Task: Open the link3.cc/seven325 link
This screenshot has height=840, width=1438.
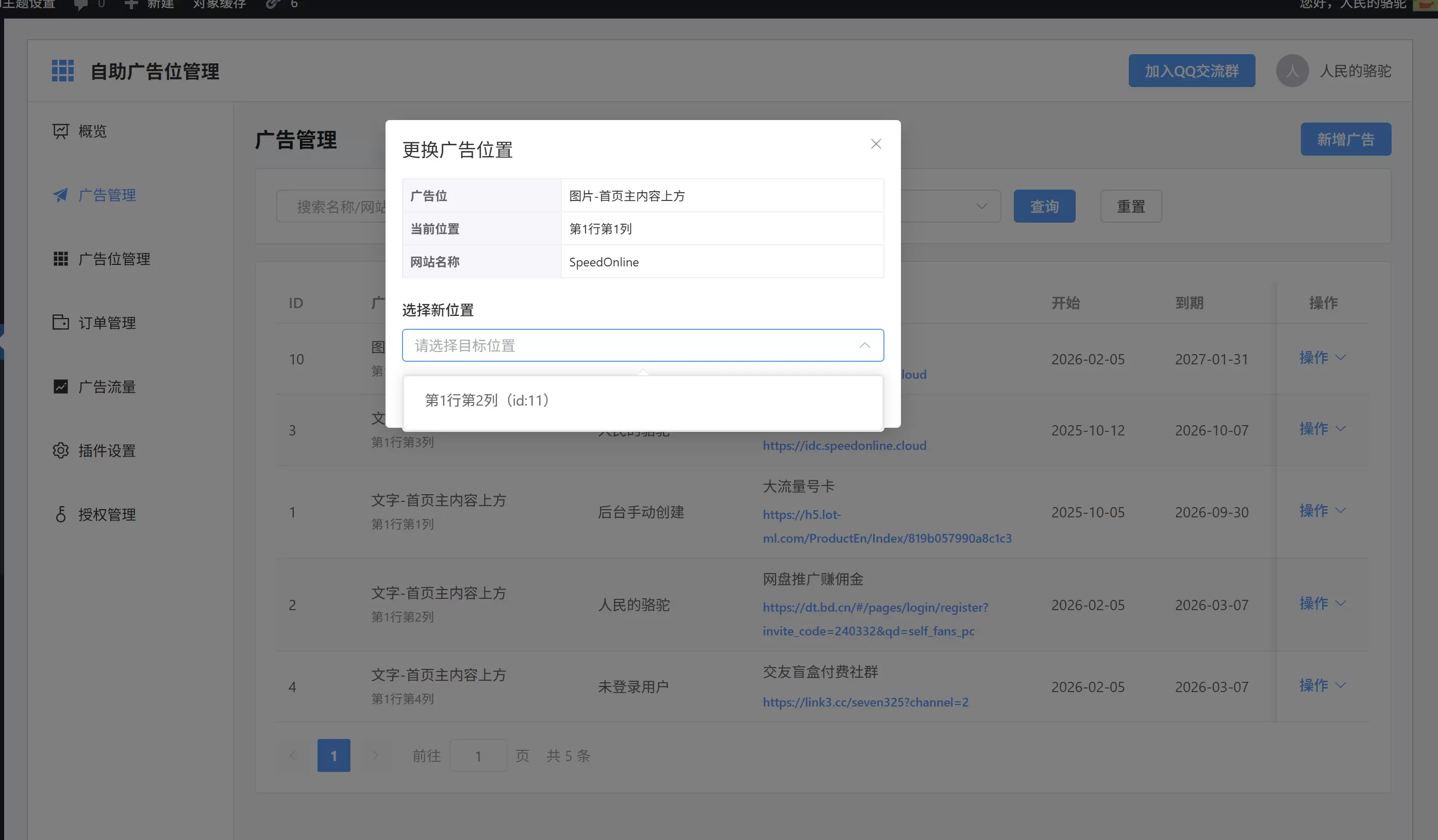Action: [866, 702]
